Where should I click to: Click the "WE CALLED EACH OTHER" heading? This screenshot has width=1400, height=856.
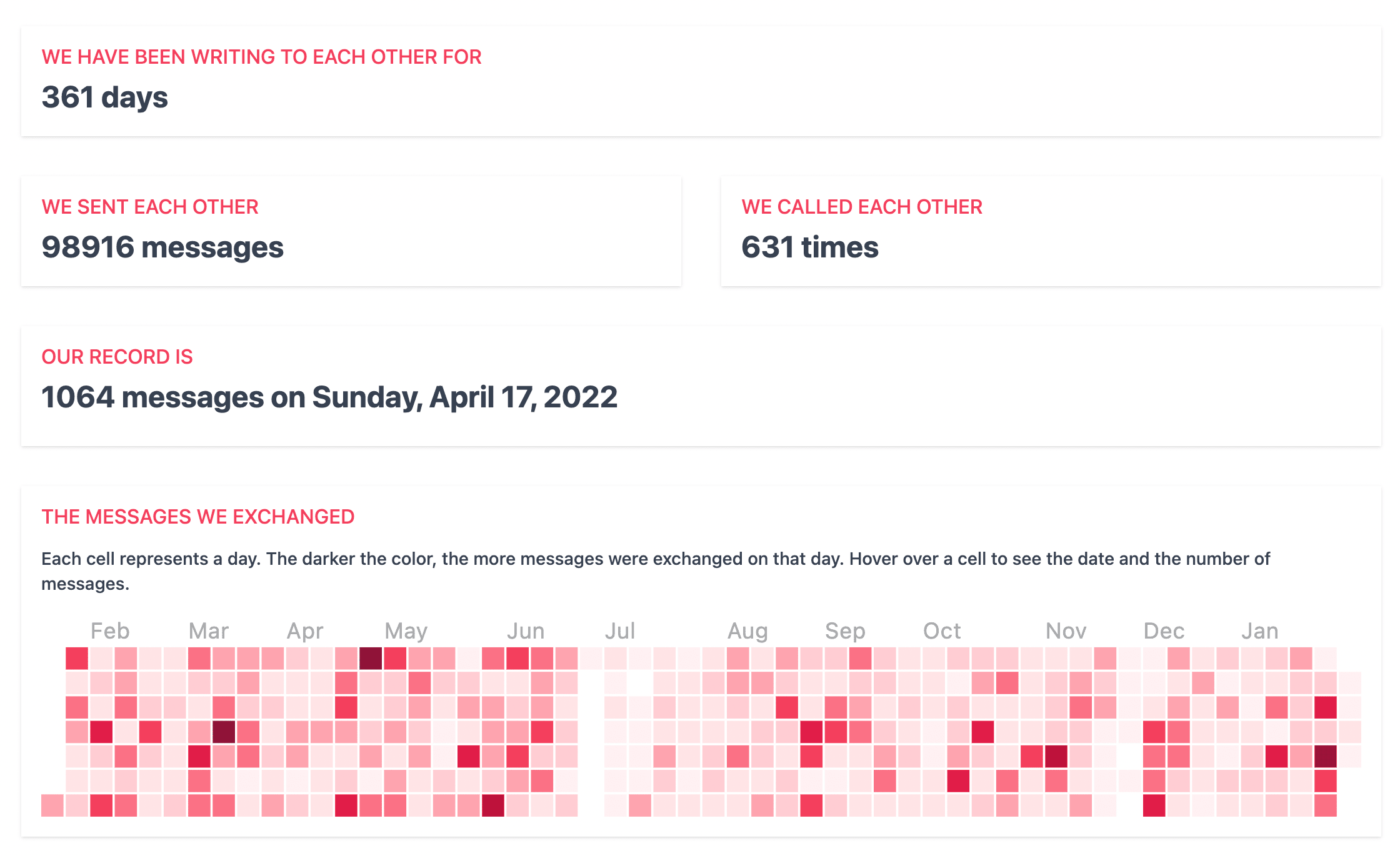click(862, 207)
